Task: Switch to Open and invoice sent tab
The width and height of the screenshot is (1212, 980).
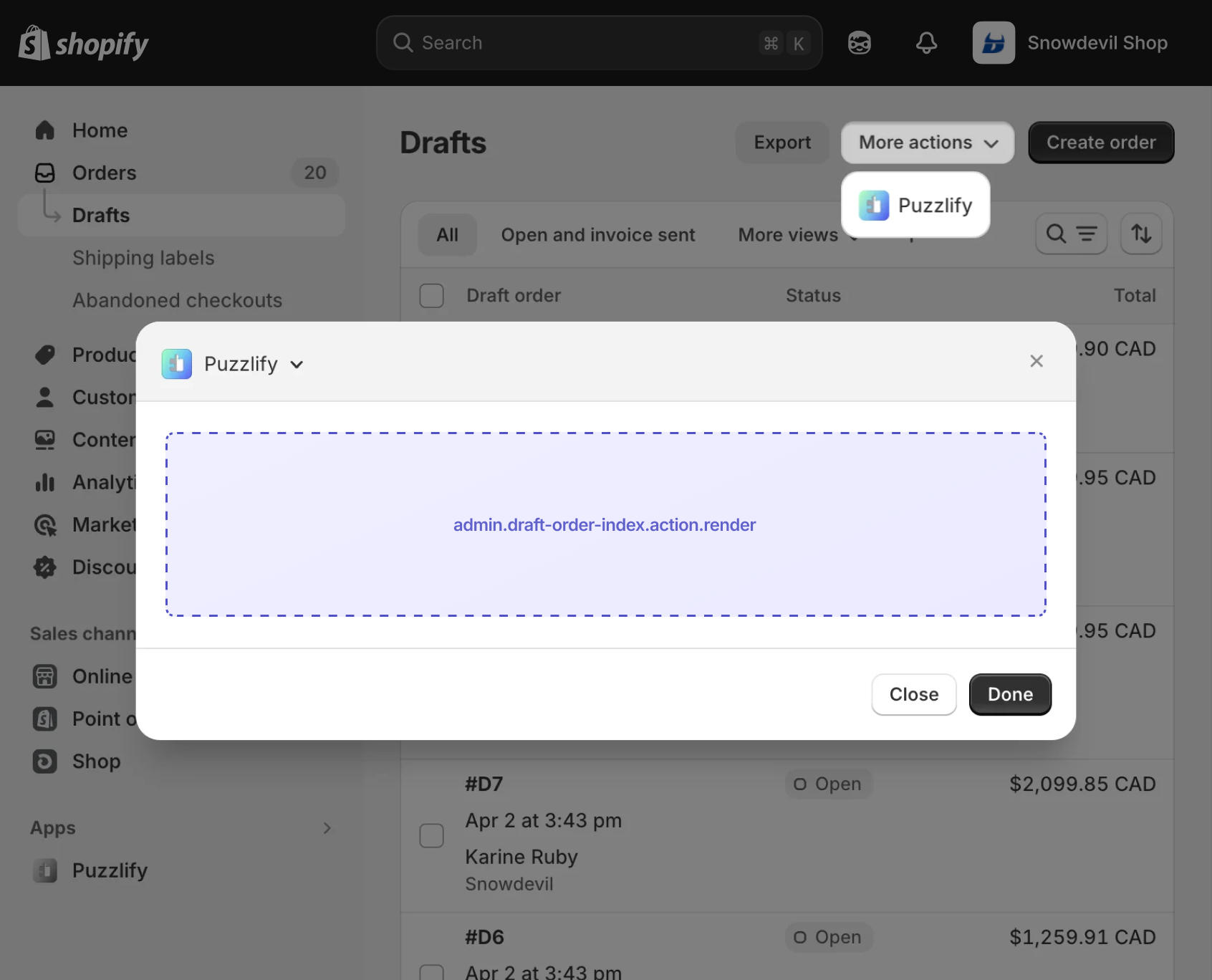Action: point(598,235)
